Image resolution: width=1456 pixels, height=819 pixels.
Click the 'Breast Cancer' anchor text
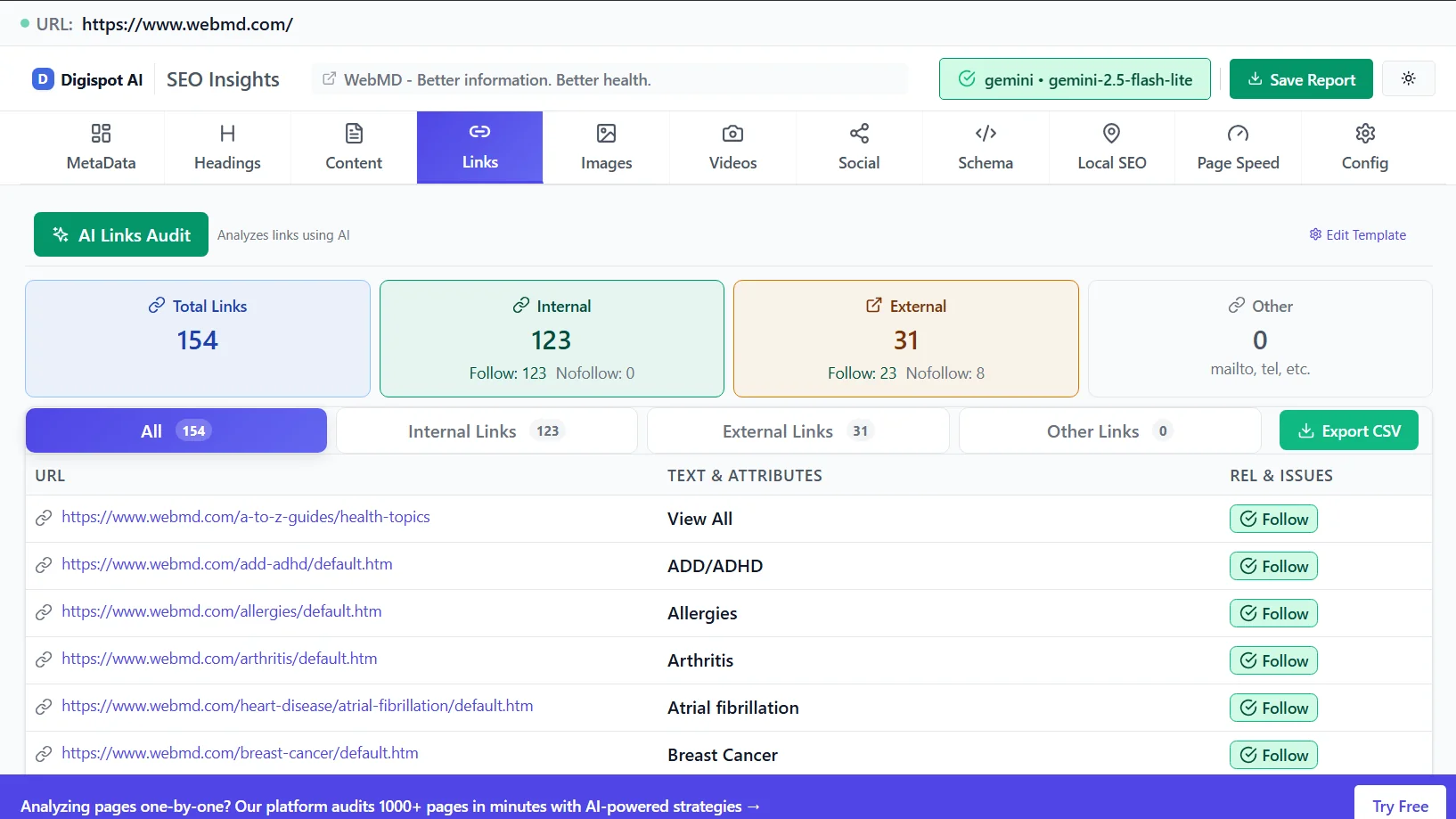tap(723, 755)
